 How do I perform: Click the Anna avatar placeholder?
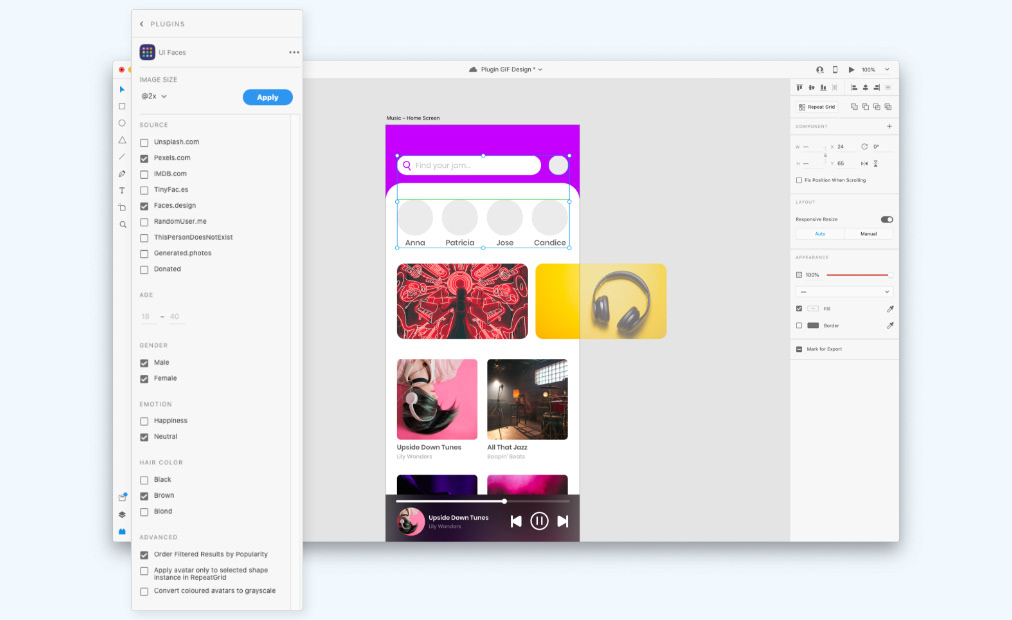tap(415, 217)
